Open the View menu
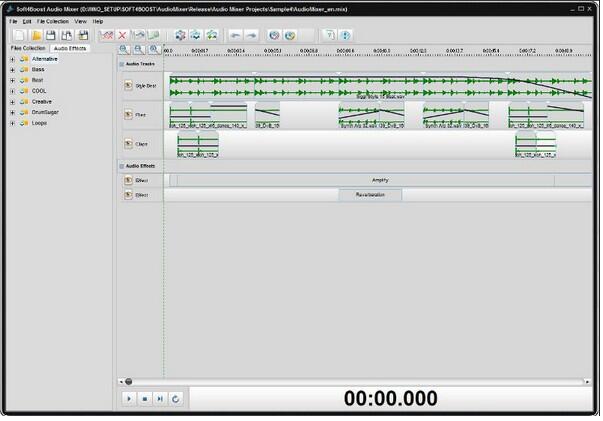603x421 pixels. click(80, 22)
